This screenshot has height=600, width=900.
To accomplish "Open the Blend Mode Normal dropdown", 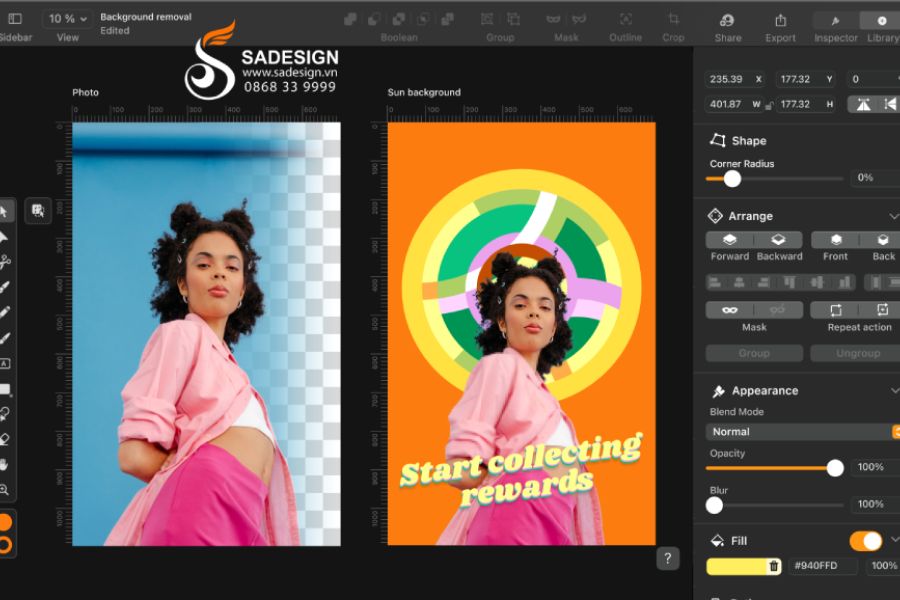I will point(802,432).
